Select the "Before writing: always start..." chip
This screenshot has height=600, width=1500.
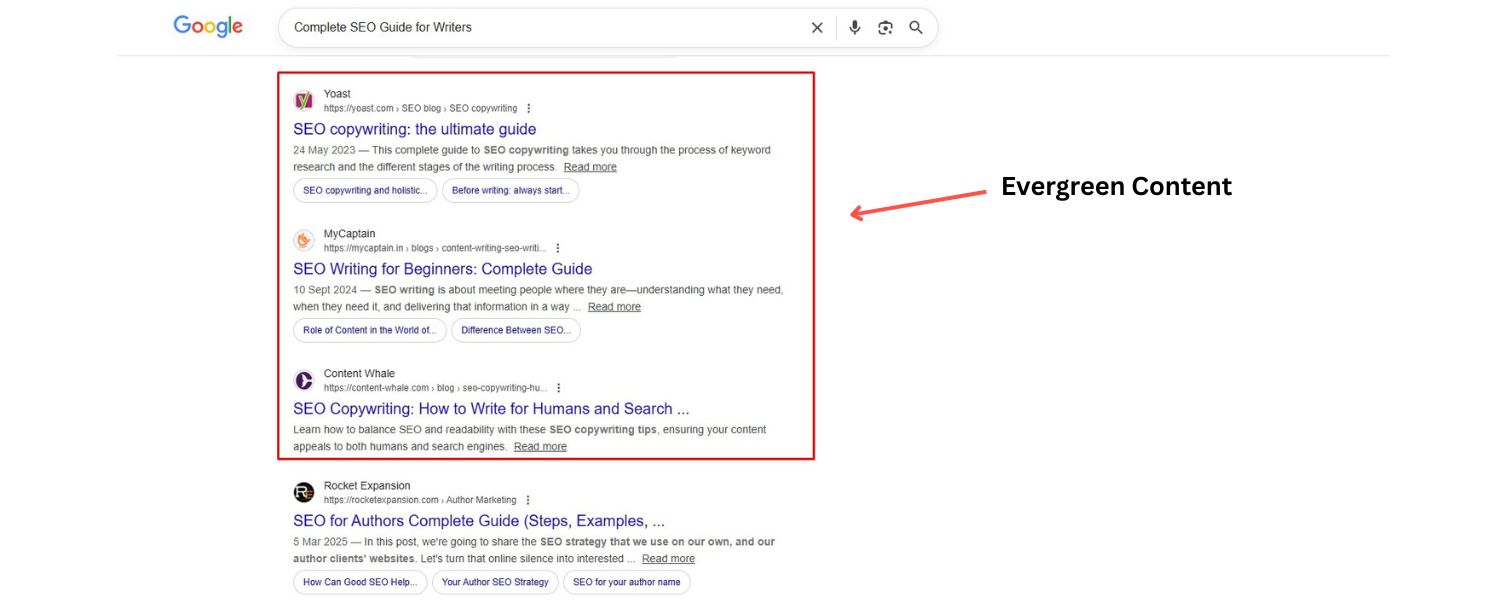tap(510, 190)
